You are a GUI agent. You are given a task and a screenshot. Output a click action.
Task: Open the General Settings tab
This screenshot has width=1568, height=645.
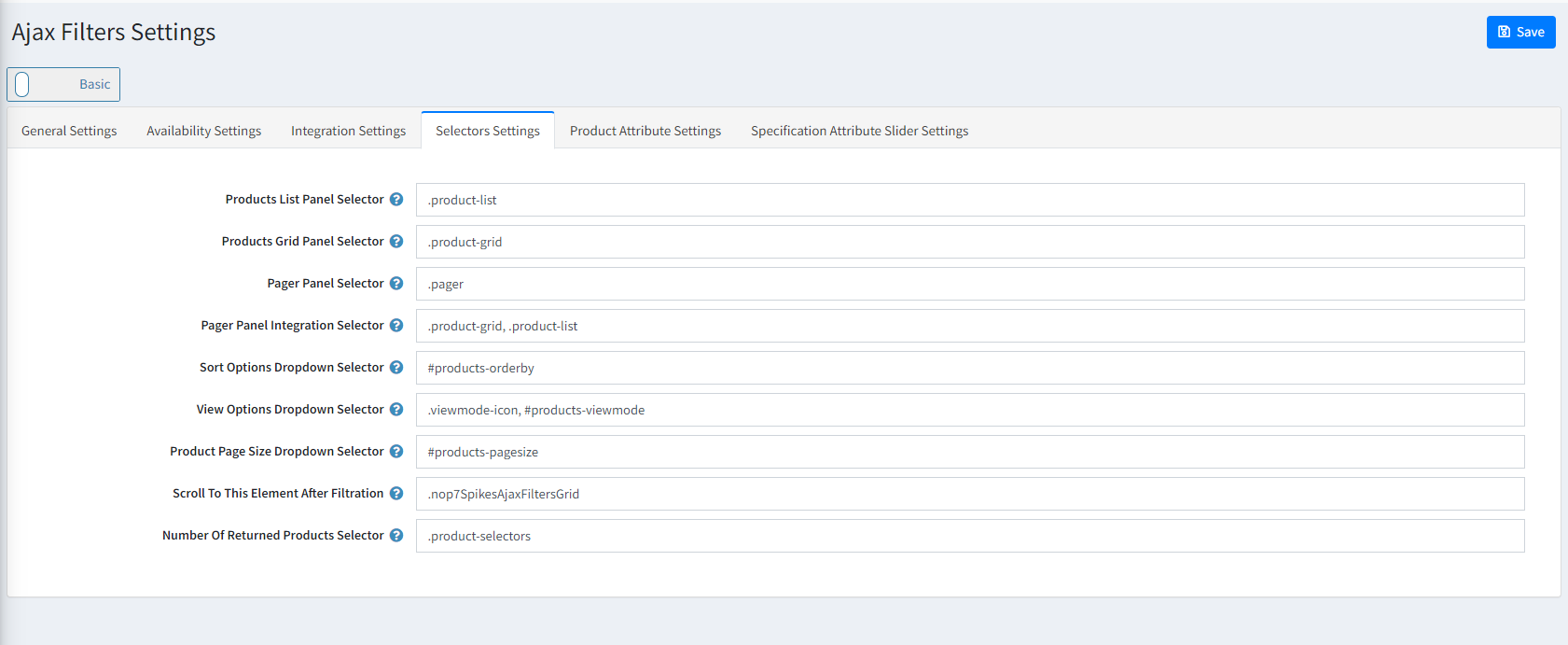pyautogui.click(x=69, y=131)
